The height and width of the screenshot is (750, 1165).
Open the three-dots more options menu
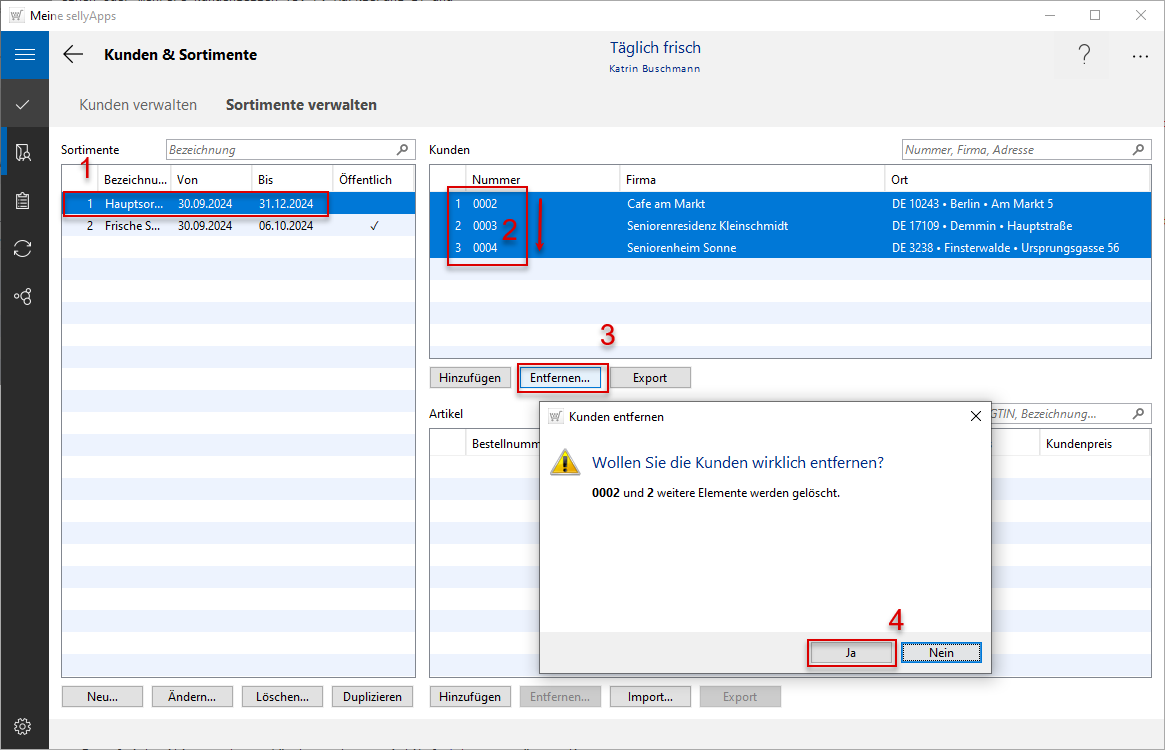(1140, 56)
